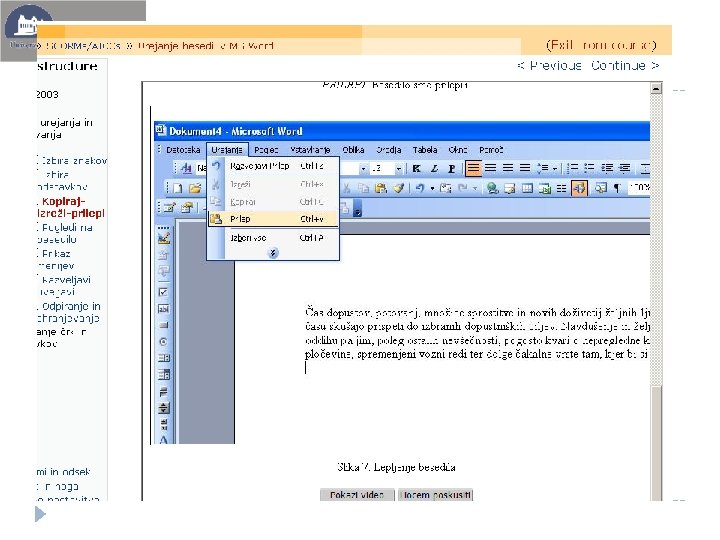Click the Paste clipboard icon on Standard toolbar
Viewport: 720px width, 540px height.
click(x=381, y=188)
